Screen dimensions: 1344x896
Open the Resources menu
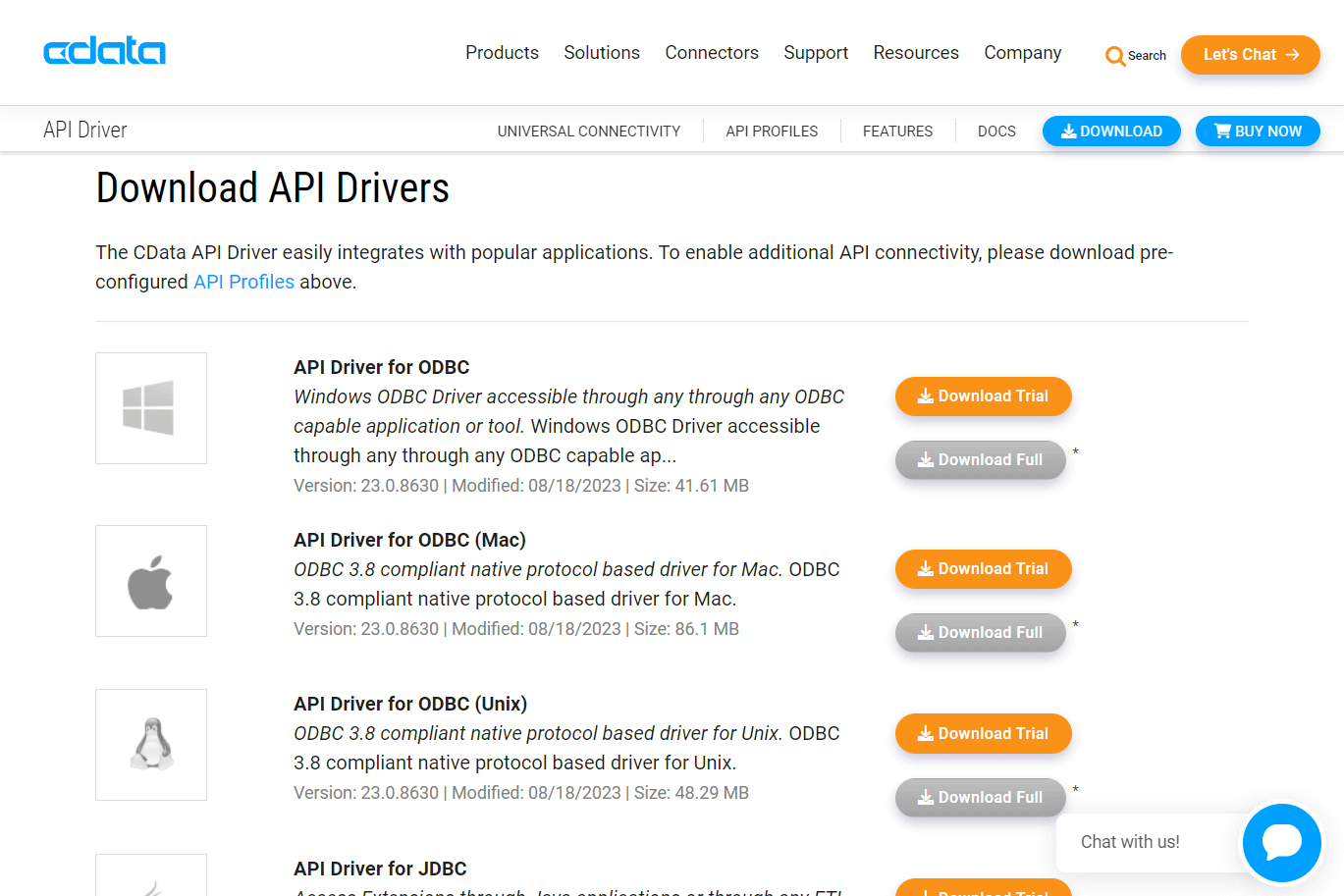tap(916, 52)
